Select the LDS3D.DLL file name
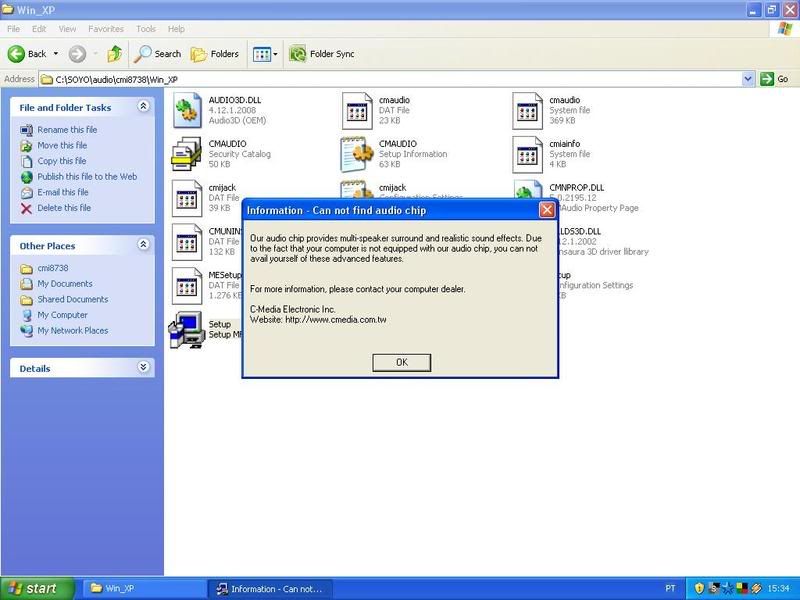This screenshot has height=600, width=800. tap(580, 232)
